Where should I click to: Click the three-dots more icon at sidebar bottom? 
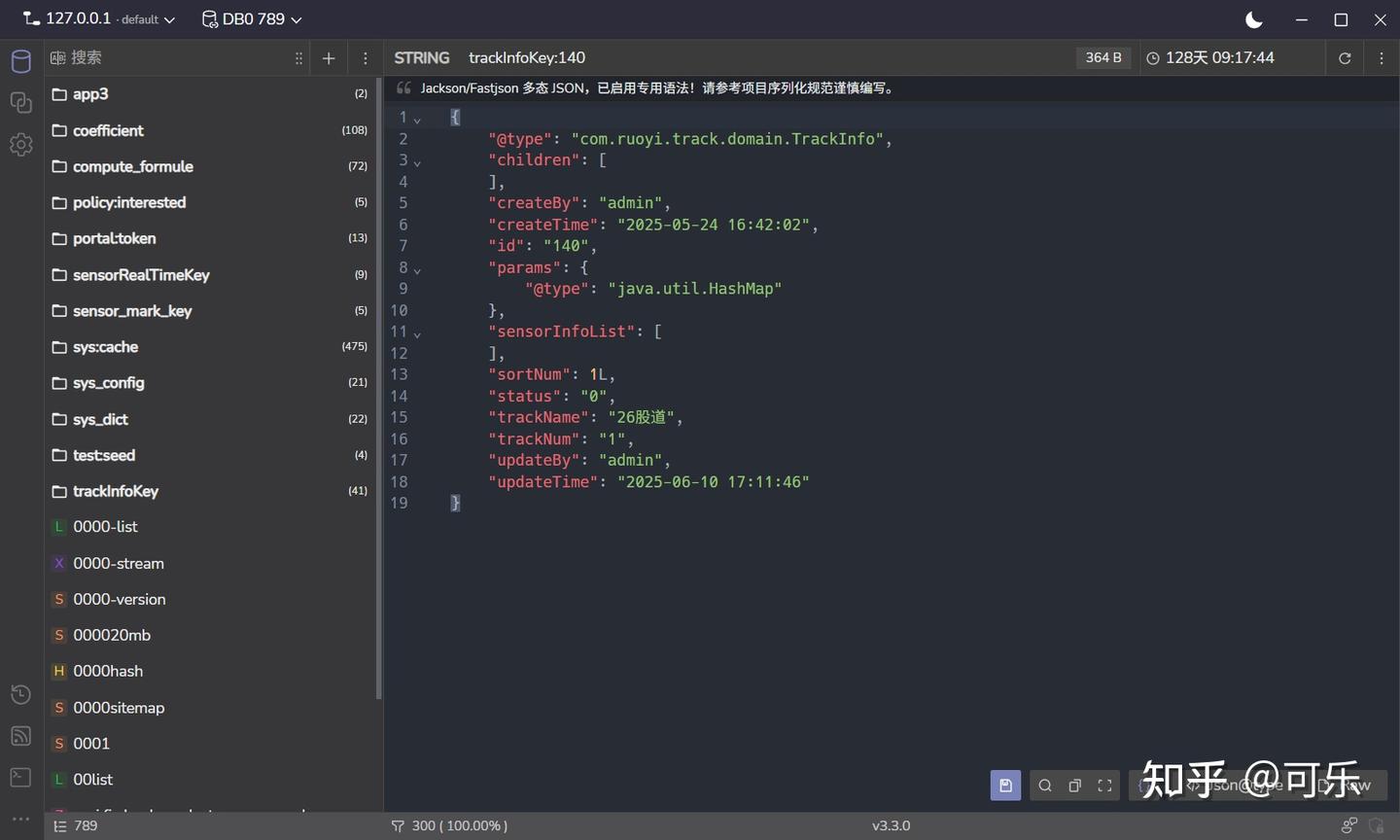pyautogui.click(x=20, y=819)
